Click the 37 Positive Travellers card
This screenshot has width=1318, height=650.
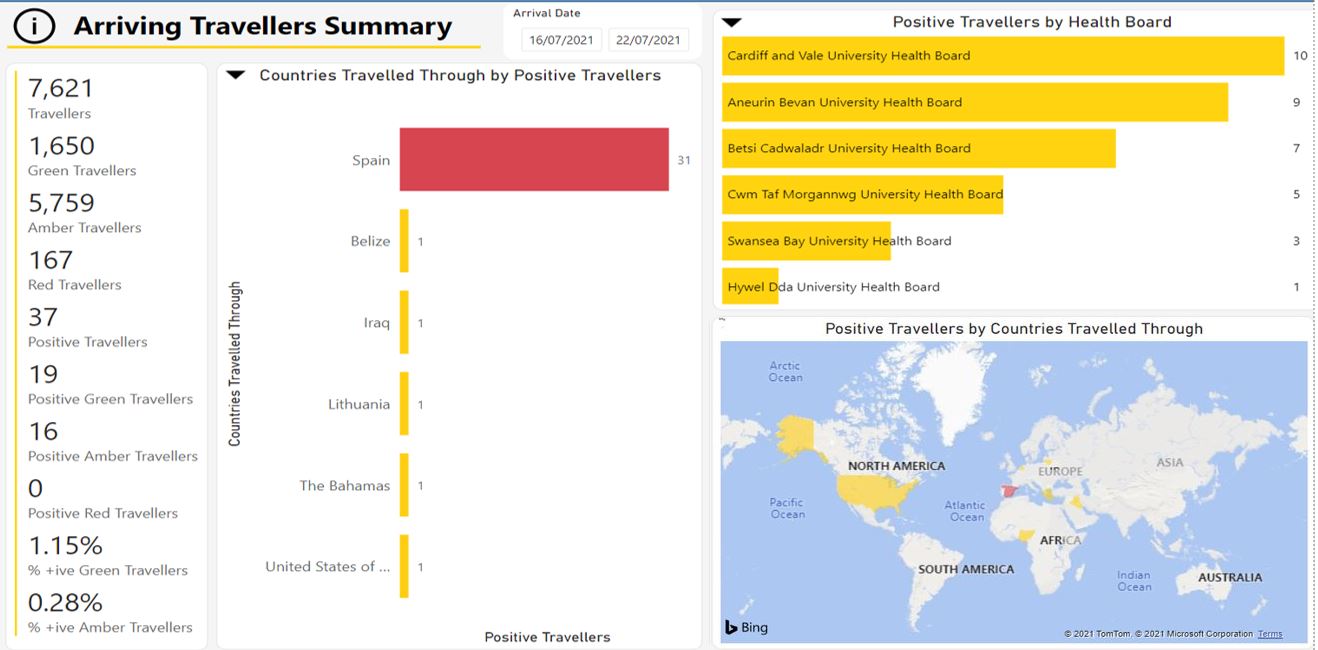[87, 328]
